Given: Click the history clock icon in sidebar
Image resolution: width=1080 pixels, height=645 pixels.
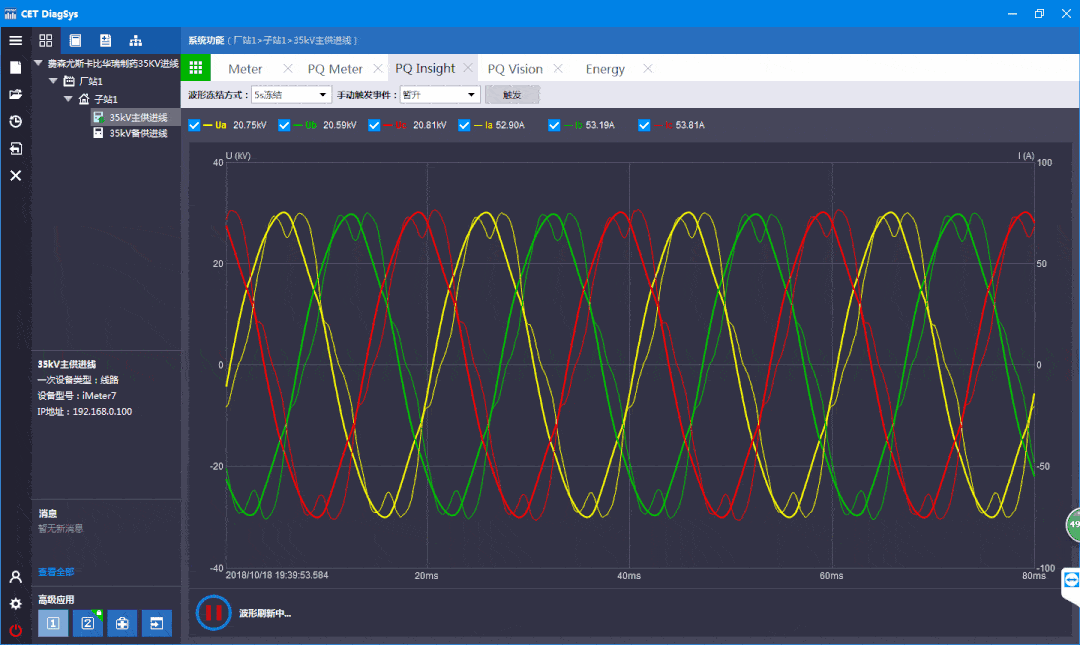Looking at the screenshot, I should (x=15, y=122).
